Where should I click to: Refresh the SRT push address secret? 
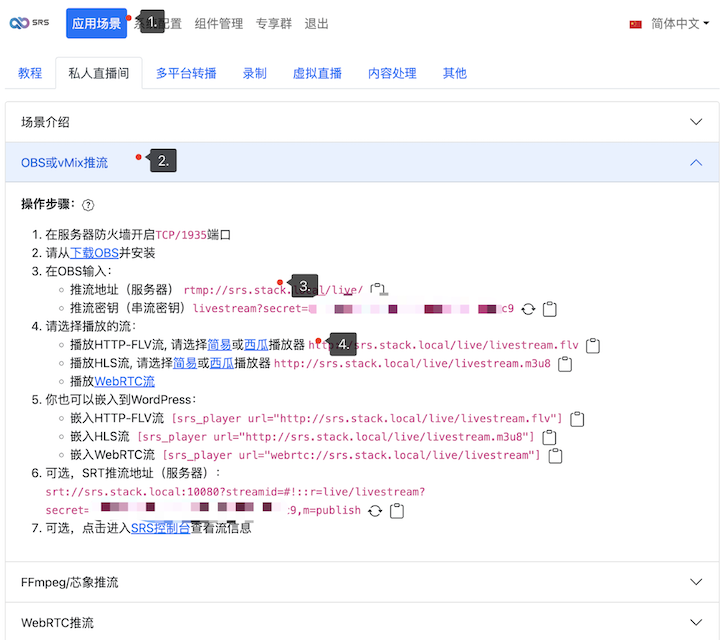pyautogui.click(x=375, y=510)
